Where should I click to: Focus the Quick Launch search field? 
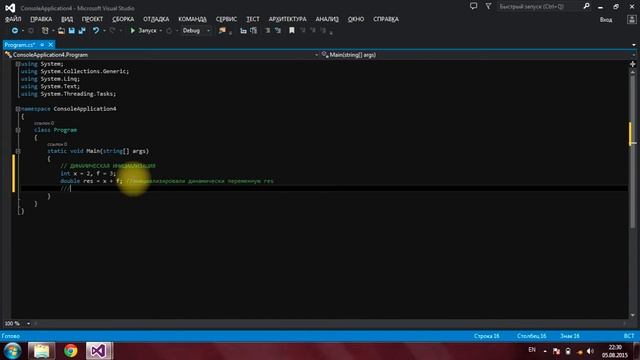539,7
